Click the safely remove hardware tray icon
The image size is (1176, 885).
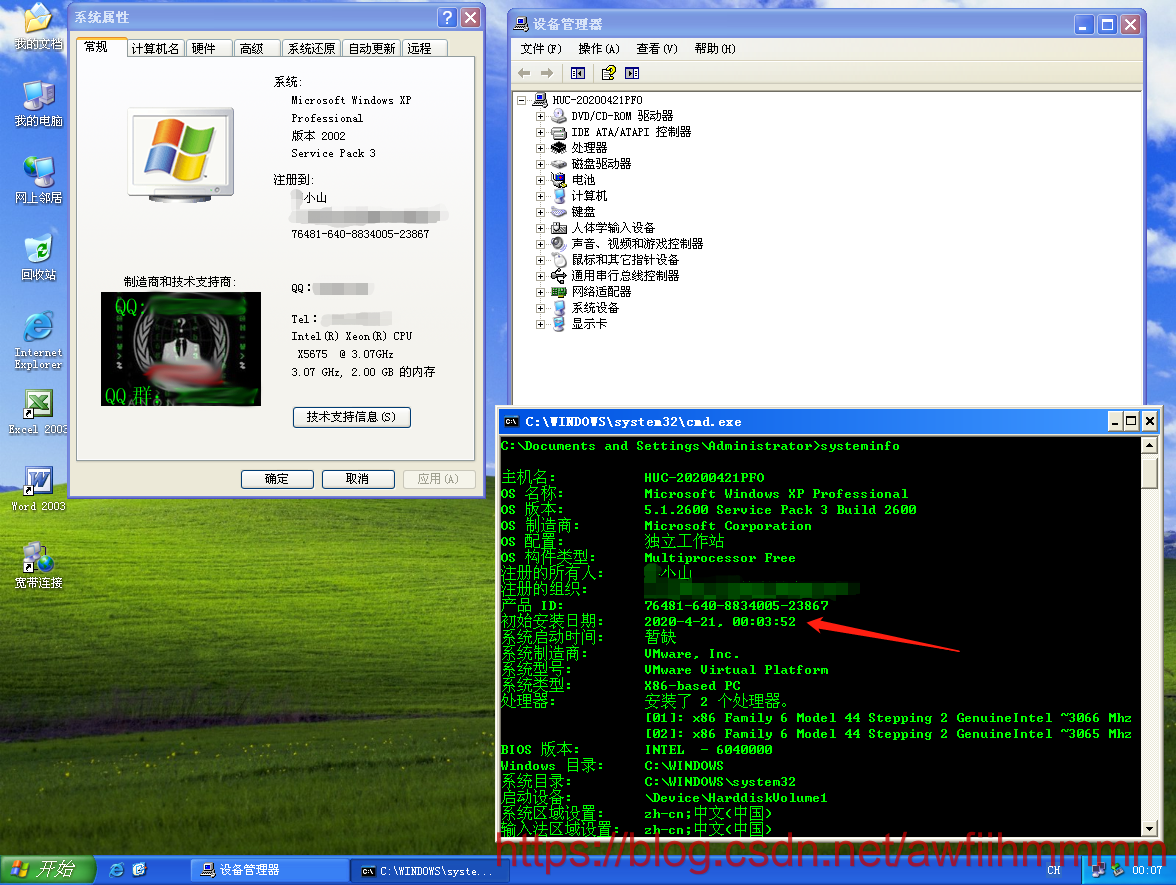click(1118, 870)
